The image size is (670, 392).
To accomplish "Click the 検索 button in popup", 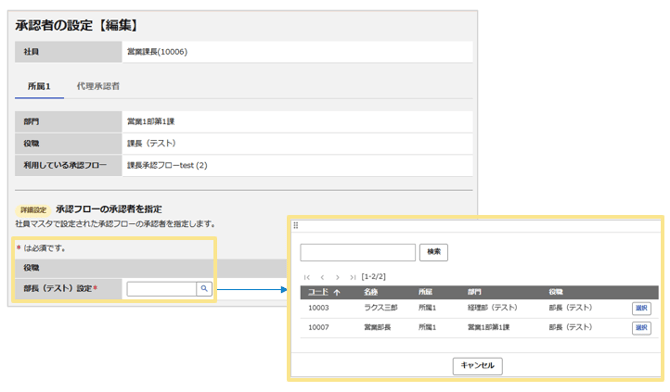I will 433,252.
